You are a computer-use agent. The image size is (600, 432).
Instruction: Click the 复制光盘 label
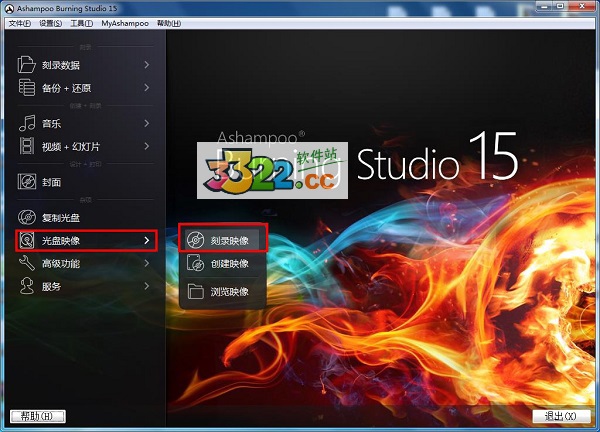pyautogui.click(x=61, y=218)
